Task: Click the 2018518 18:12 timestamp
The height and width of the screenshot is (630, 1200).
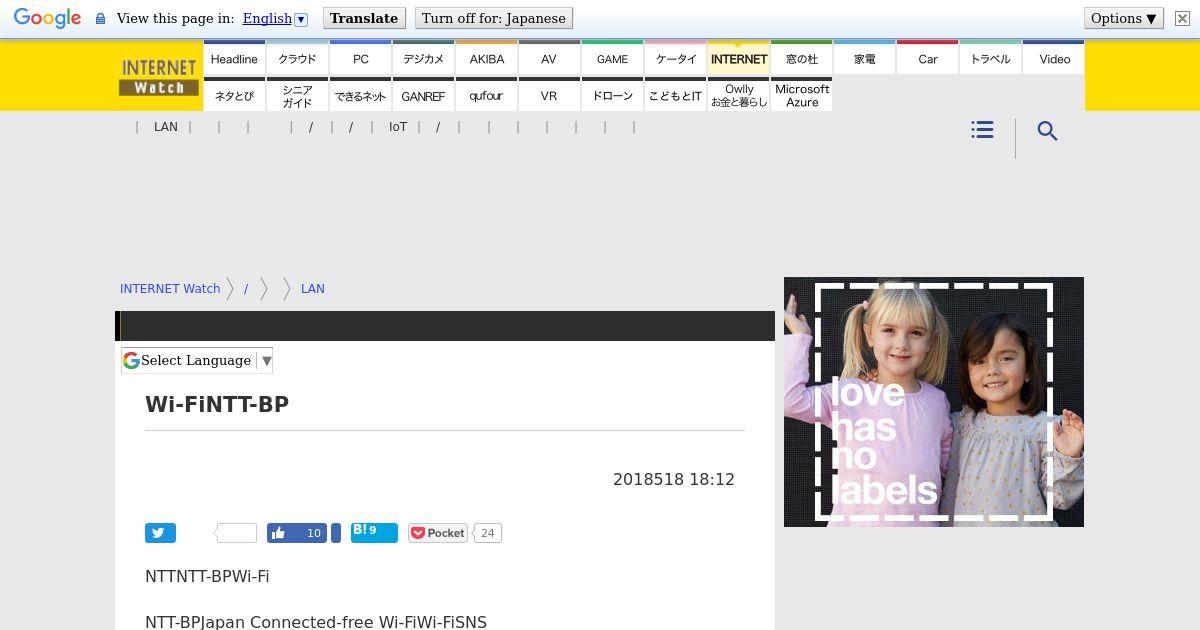Action: (x=674, y=479)
